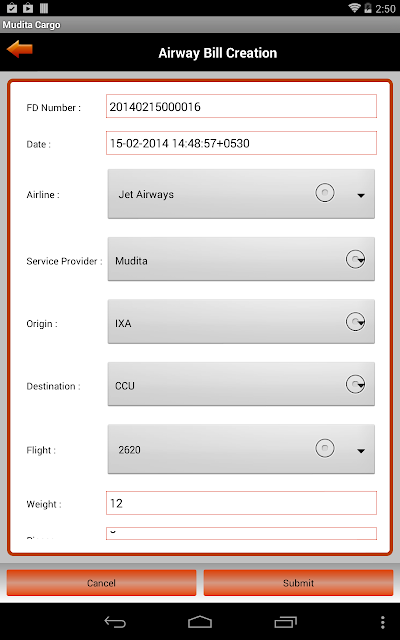The image size is (400, 640).
Task: Expand the Origin dropdown showing IXA
Action: pos(241,322)
